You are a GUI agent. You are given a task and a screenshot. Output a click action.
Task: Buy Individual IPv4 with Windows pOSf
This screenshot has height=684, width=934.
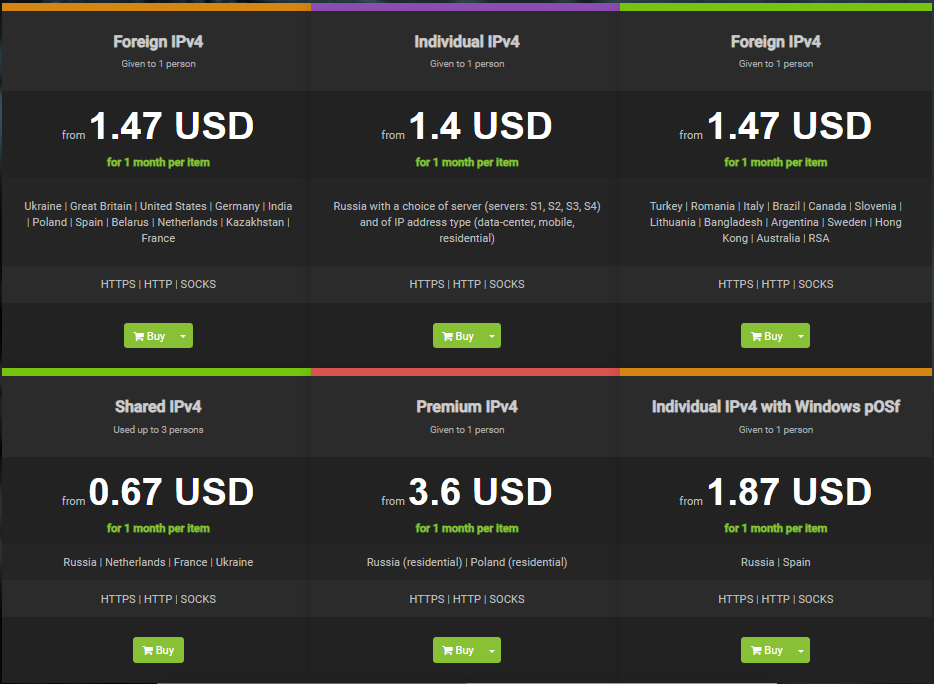click(x=767, y=650)
